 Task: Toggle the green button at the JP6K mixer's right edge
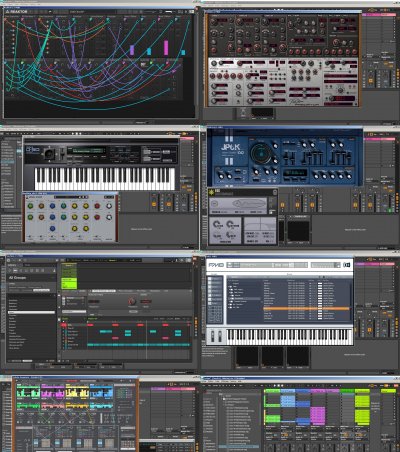click(x=390, y=210)
